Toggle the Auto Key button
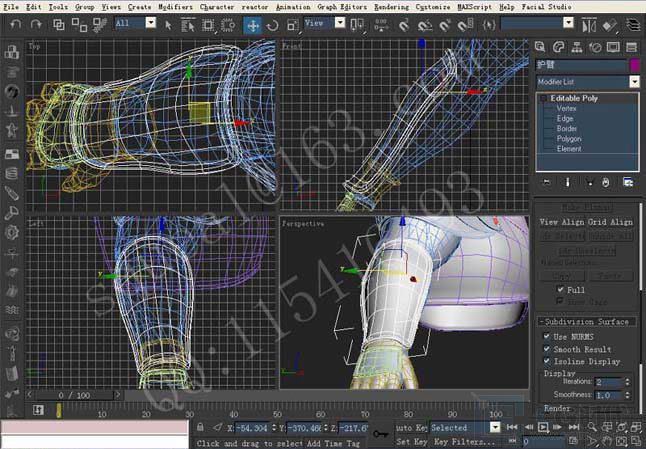The height and width of the screenshot is (449, 646). pyautogui.click(x=411, y=428)
